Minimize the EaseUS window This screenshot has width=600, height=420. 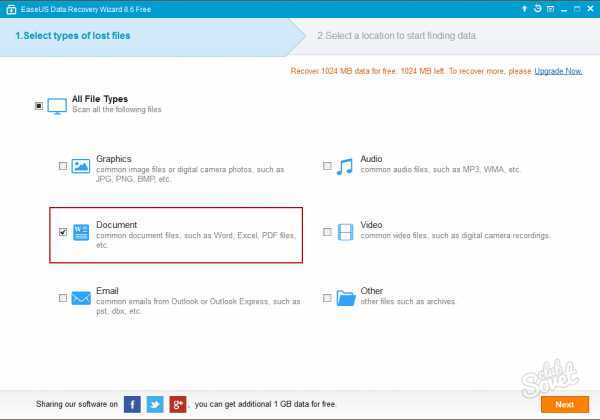564,9
